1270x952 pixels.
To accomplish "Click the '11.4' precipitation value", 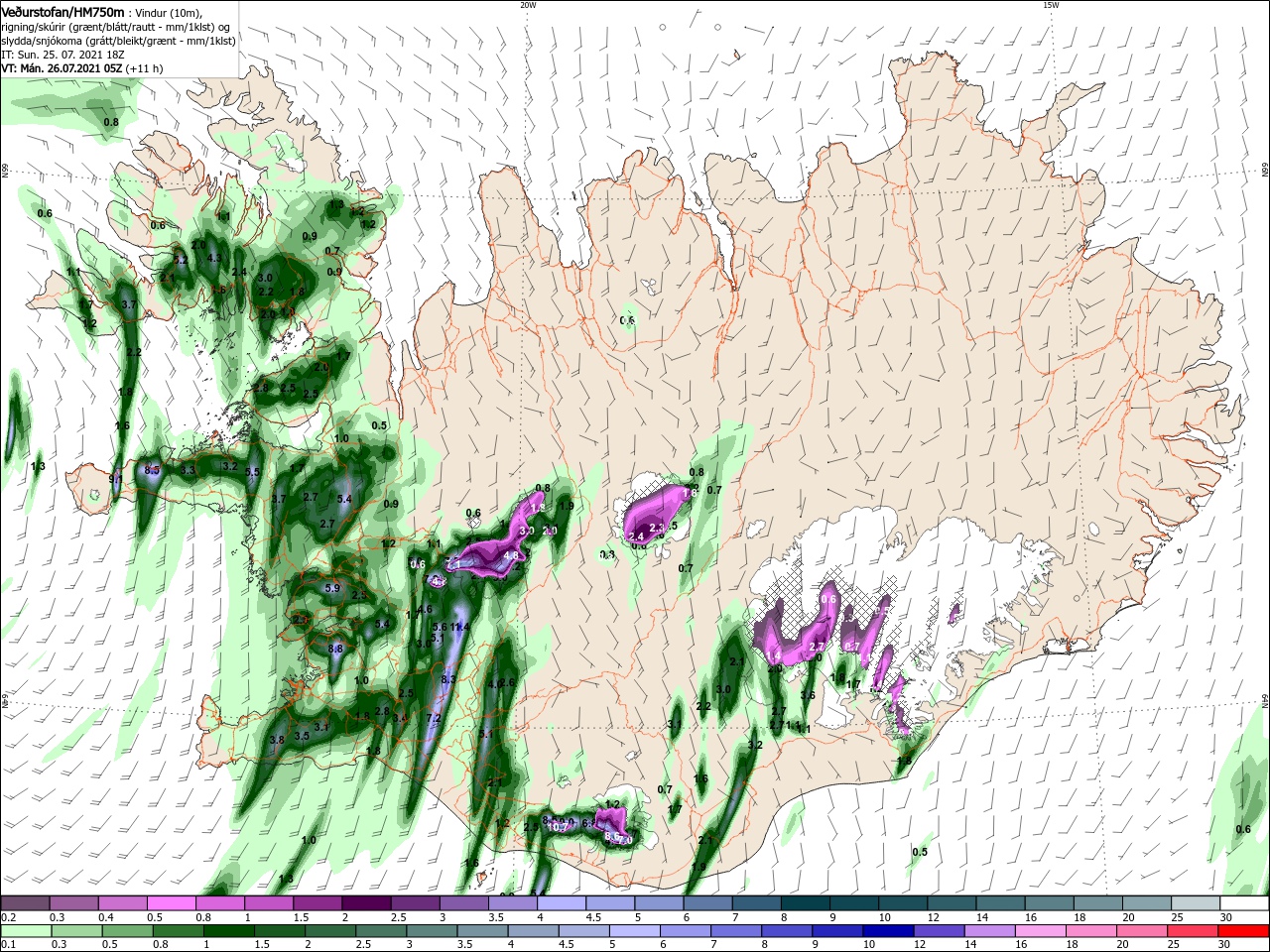I will tap(459, 627).
